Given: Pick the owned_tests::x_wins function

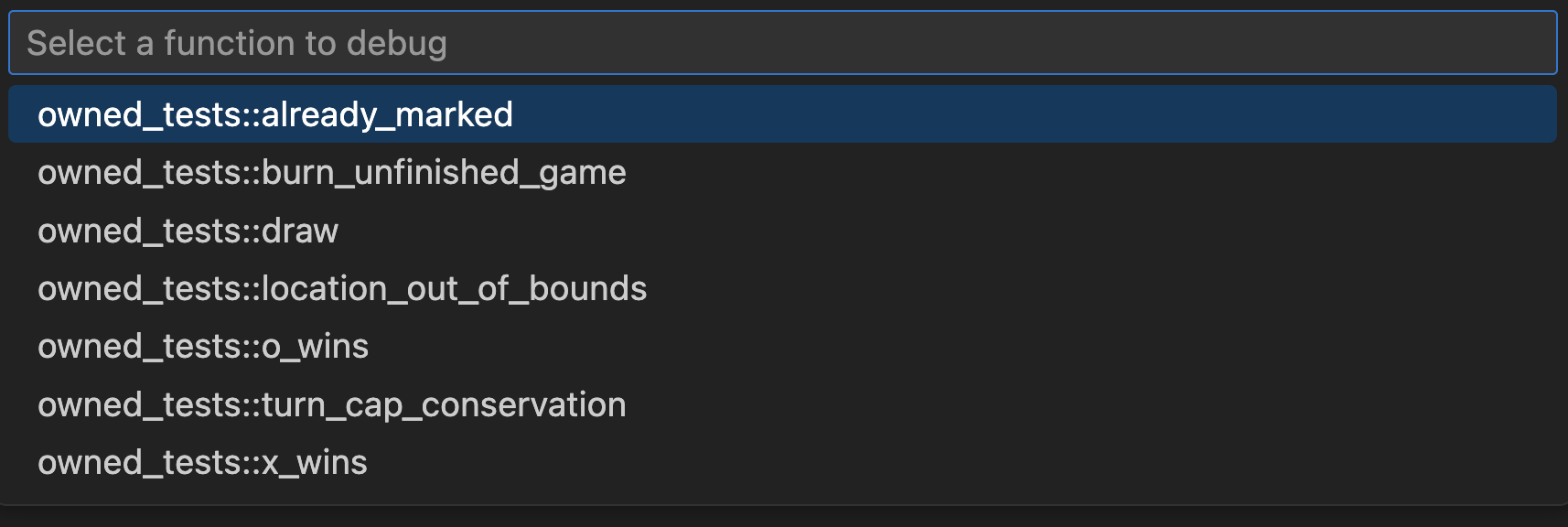Looking at the screenshot, I should [202, 462].
